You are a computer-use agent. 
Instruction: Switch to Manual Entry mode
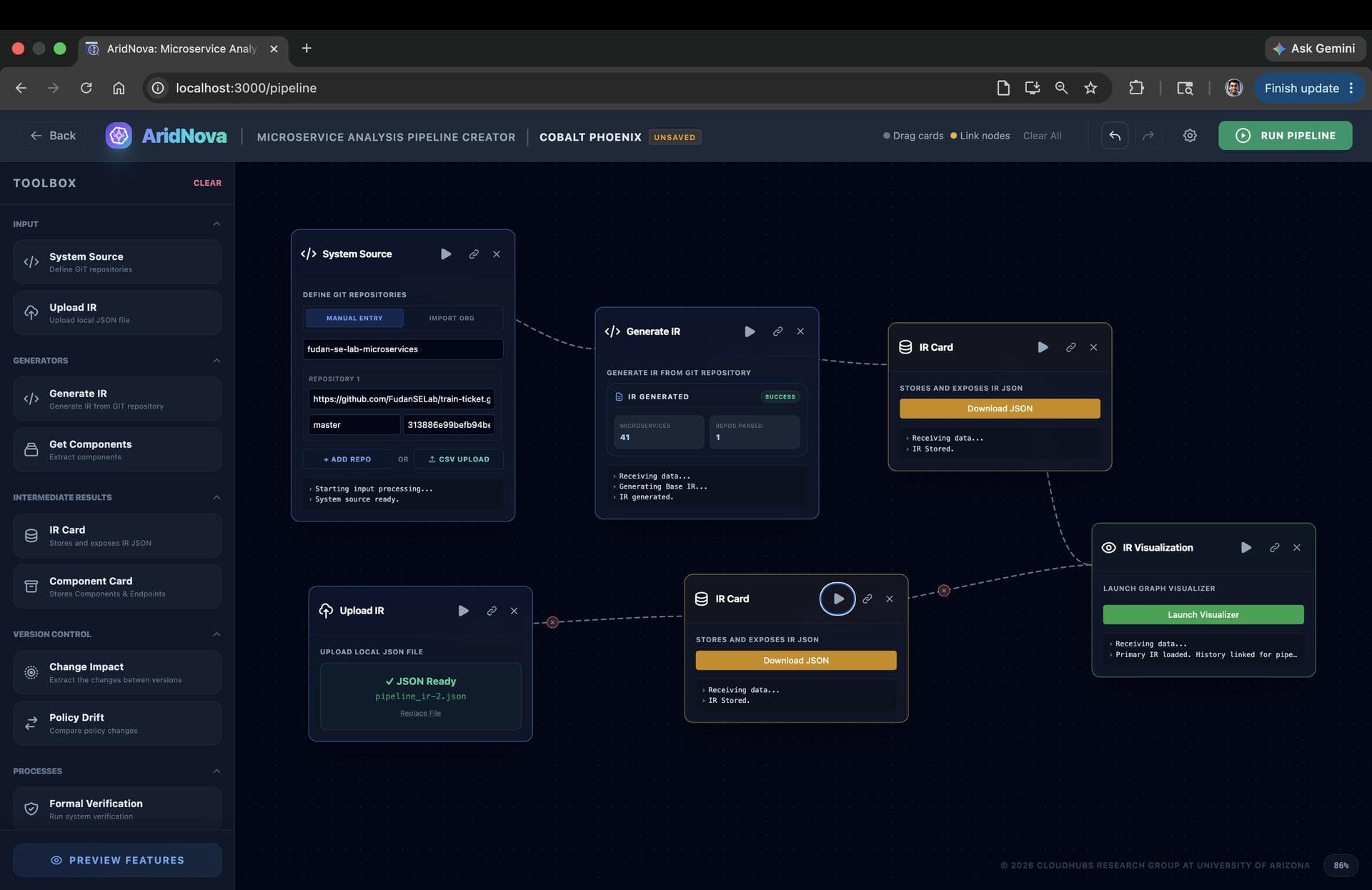[354, 318]
